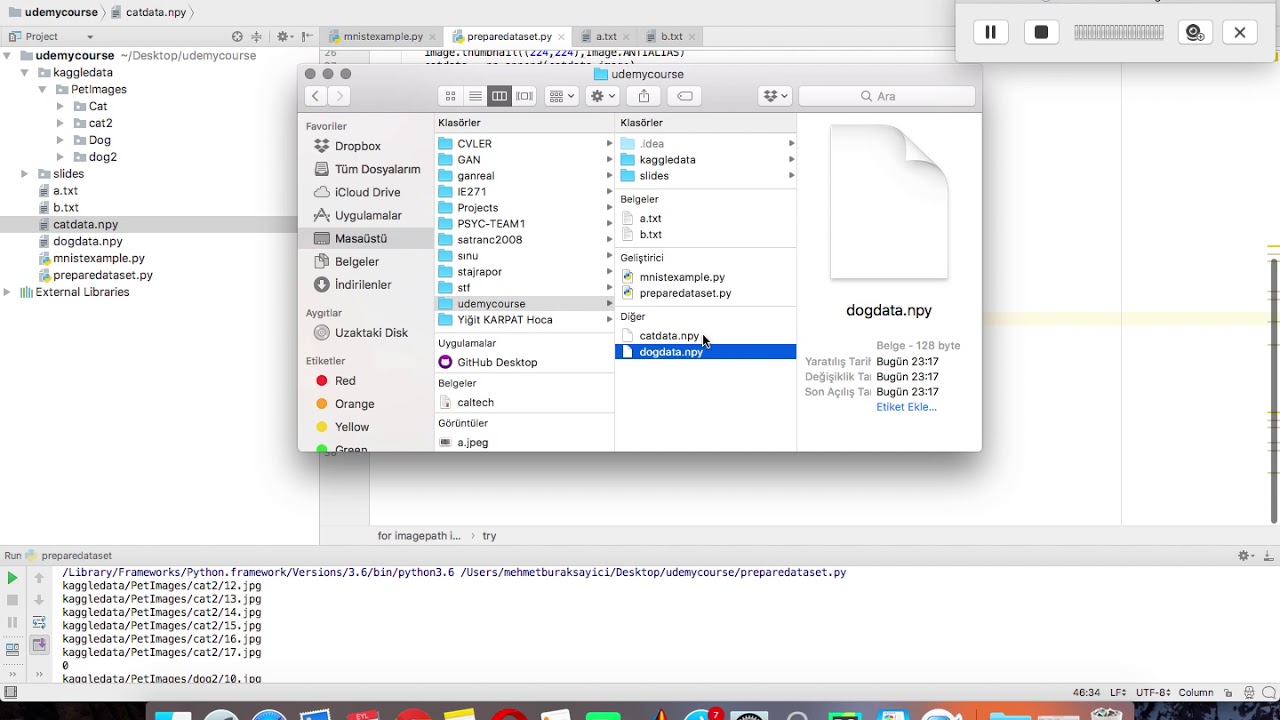Click the recorder audio level meter
The height and width of the screenshot is (720, 1280).
(x=1118, y=32)
